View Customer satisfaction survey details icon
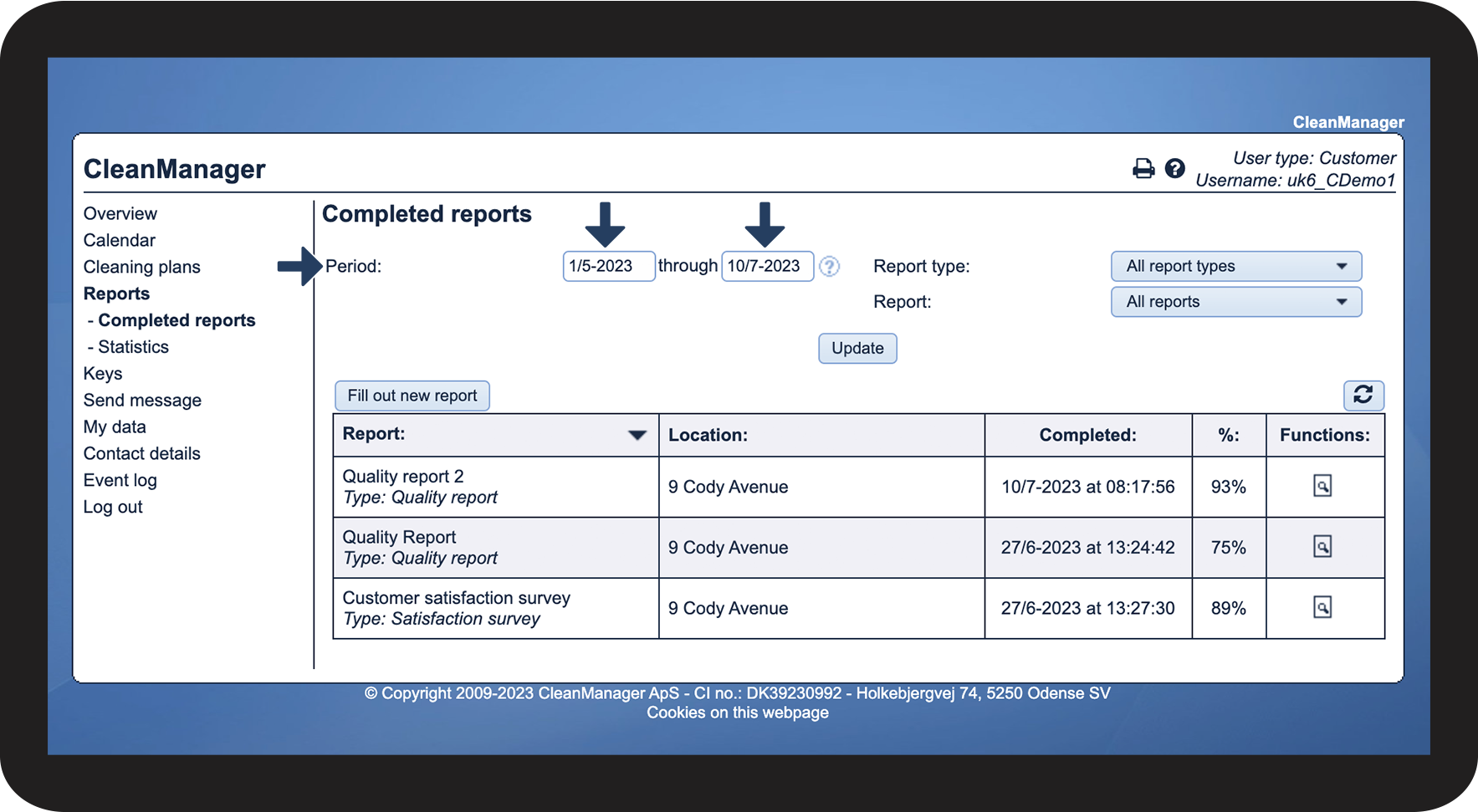Screen dimensions: 1478x812 pyautogui.click(x=1322, y=607)
